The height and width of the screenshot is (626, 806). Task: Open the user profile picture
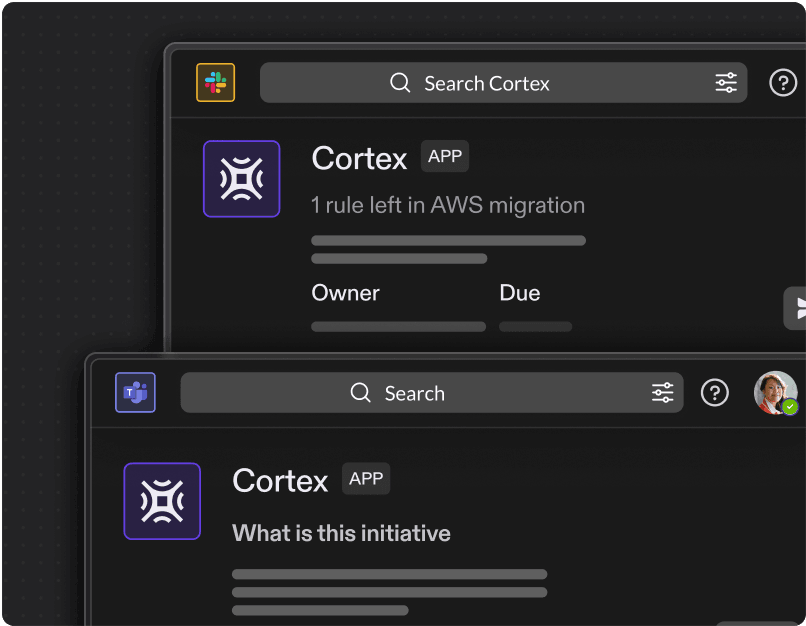point(773,390)
